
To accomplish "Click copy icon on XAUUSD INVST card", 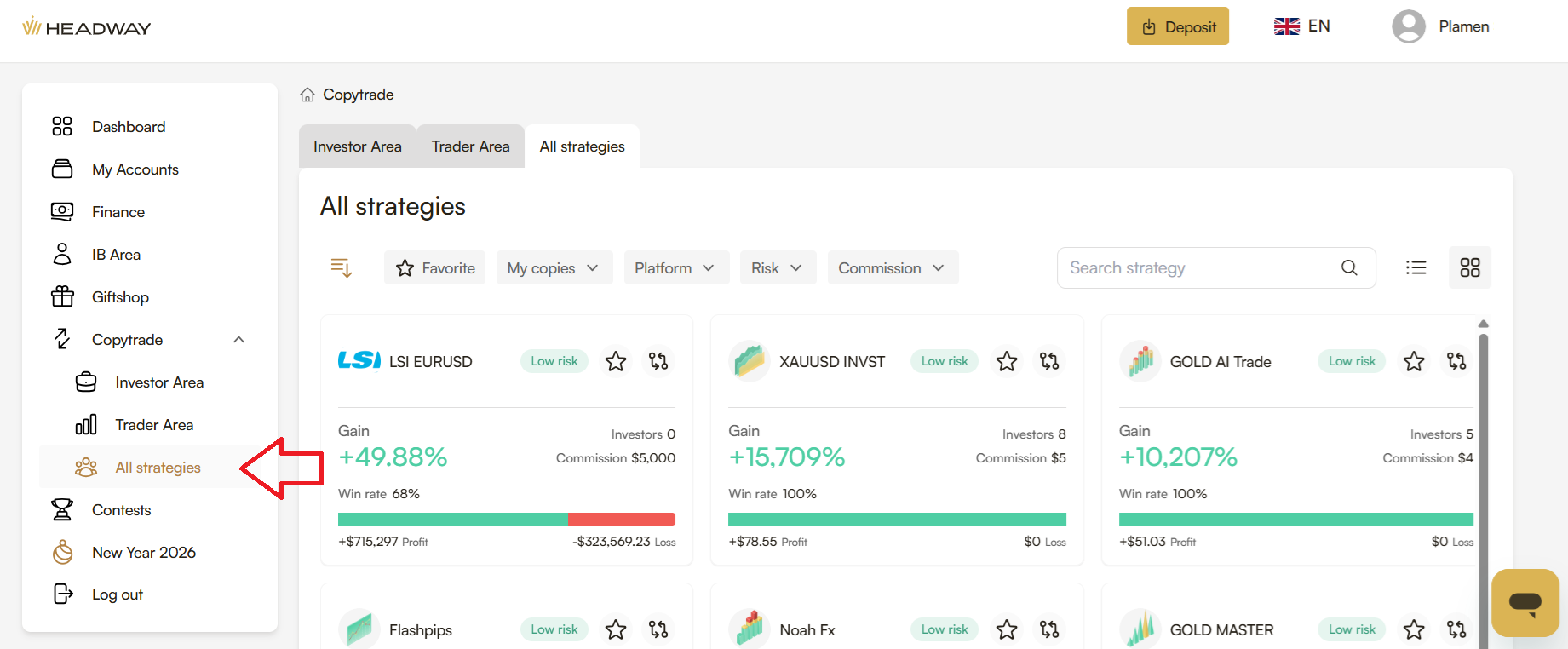I will click(1049, 361).
